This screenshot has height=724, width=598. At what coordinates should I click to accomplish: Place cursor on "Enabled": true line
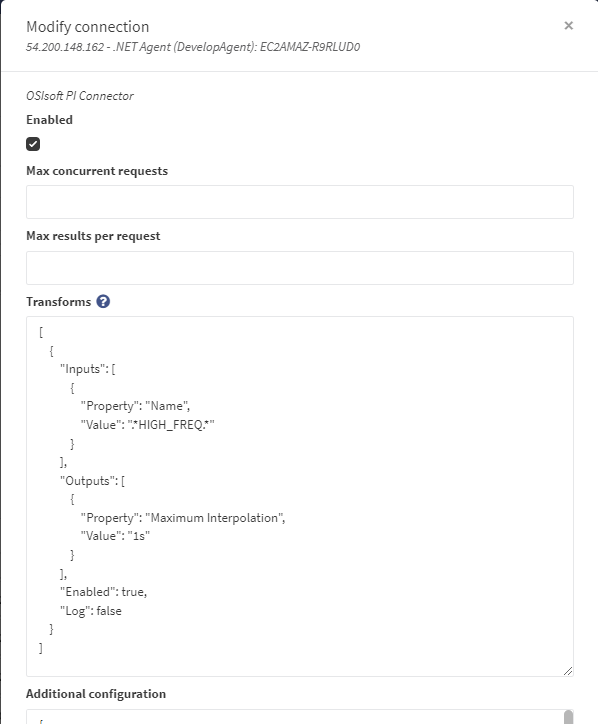pyautogui.click(x=103, y=592)
